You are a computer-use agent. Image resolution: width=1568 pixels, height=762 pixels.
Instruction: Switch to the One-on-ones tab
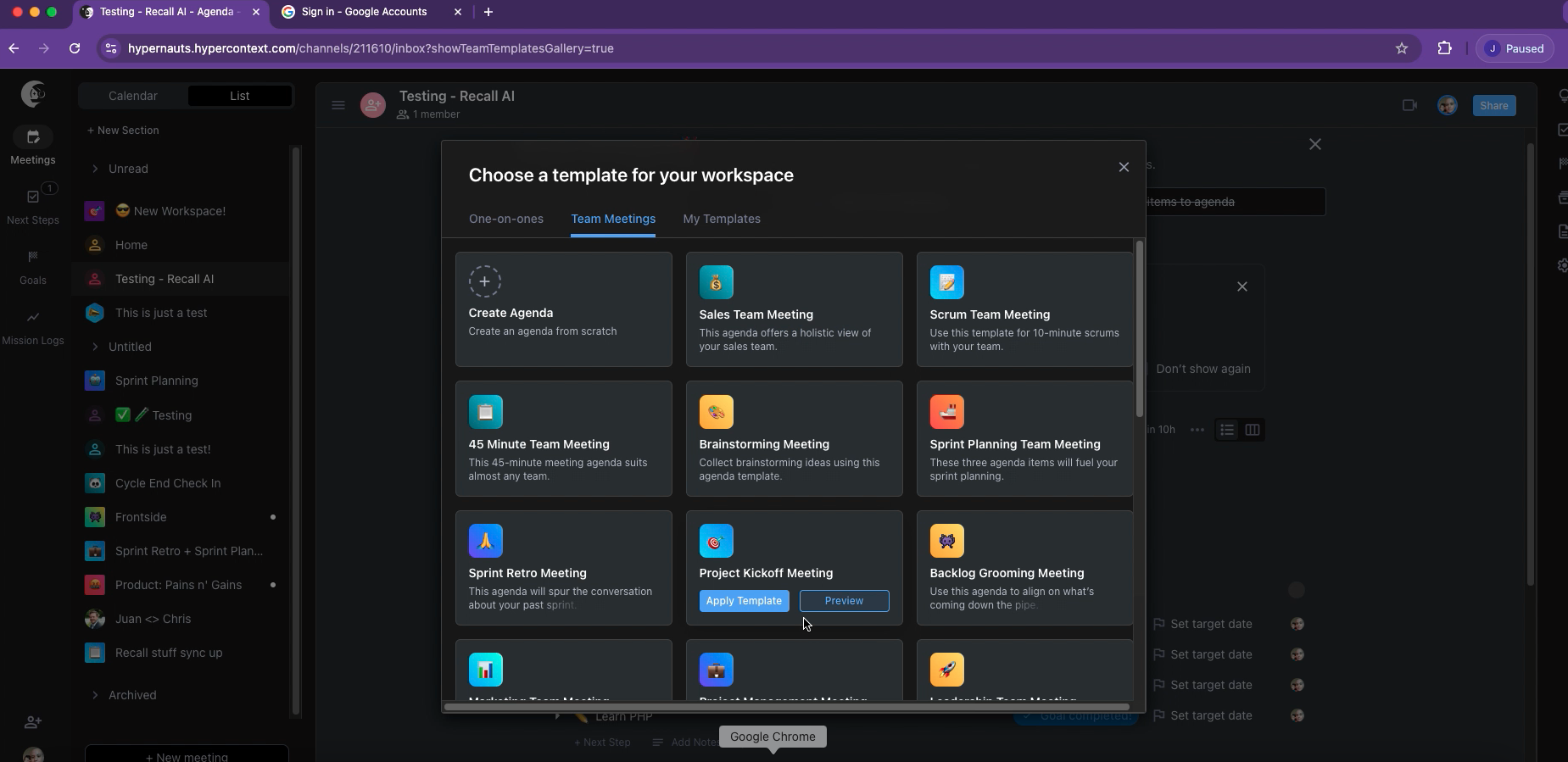tap(506, 219)
